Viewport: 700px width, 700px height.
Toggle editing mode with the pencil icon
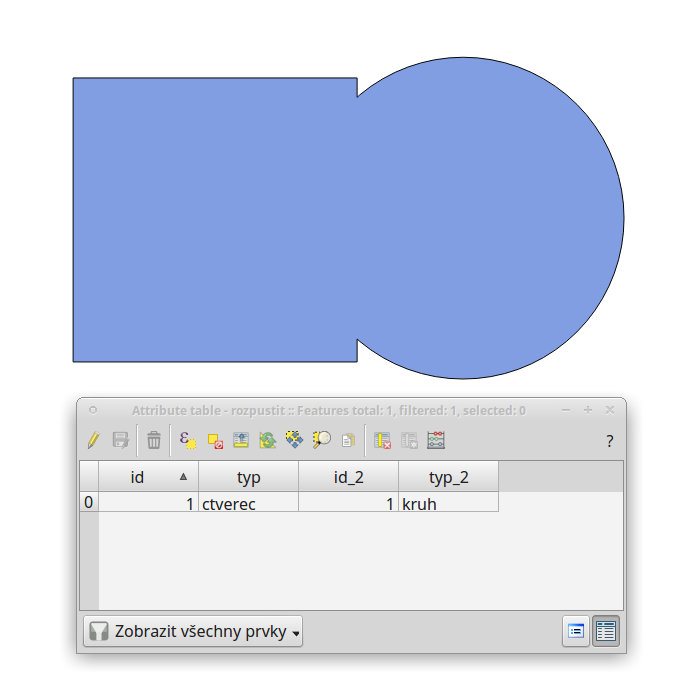tap(94, 440)
